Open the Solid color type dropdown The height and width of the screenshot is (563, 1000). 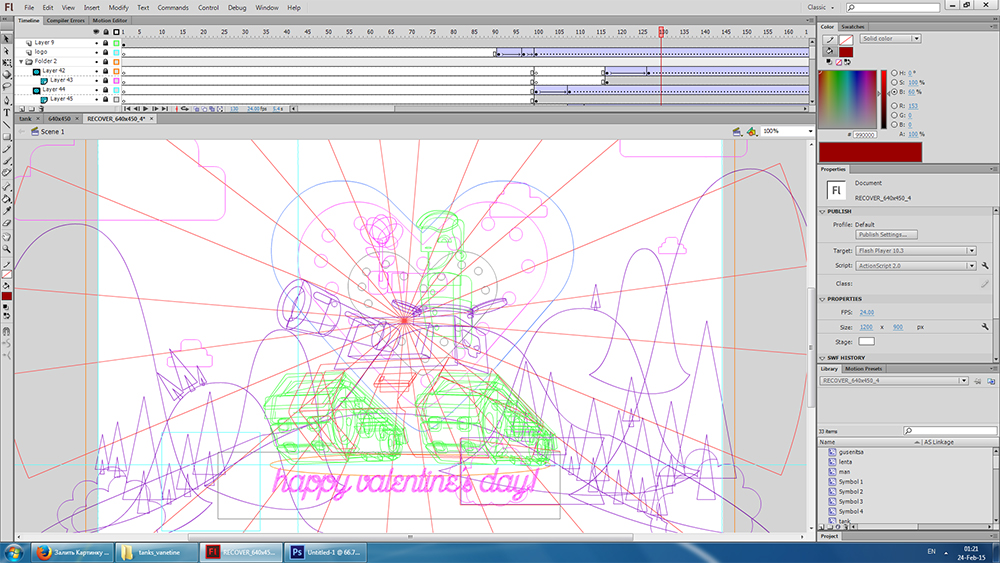tap(890, 39)
